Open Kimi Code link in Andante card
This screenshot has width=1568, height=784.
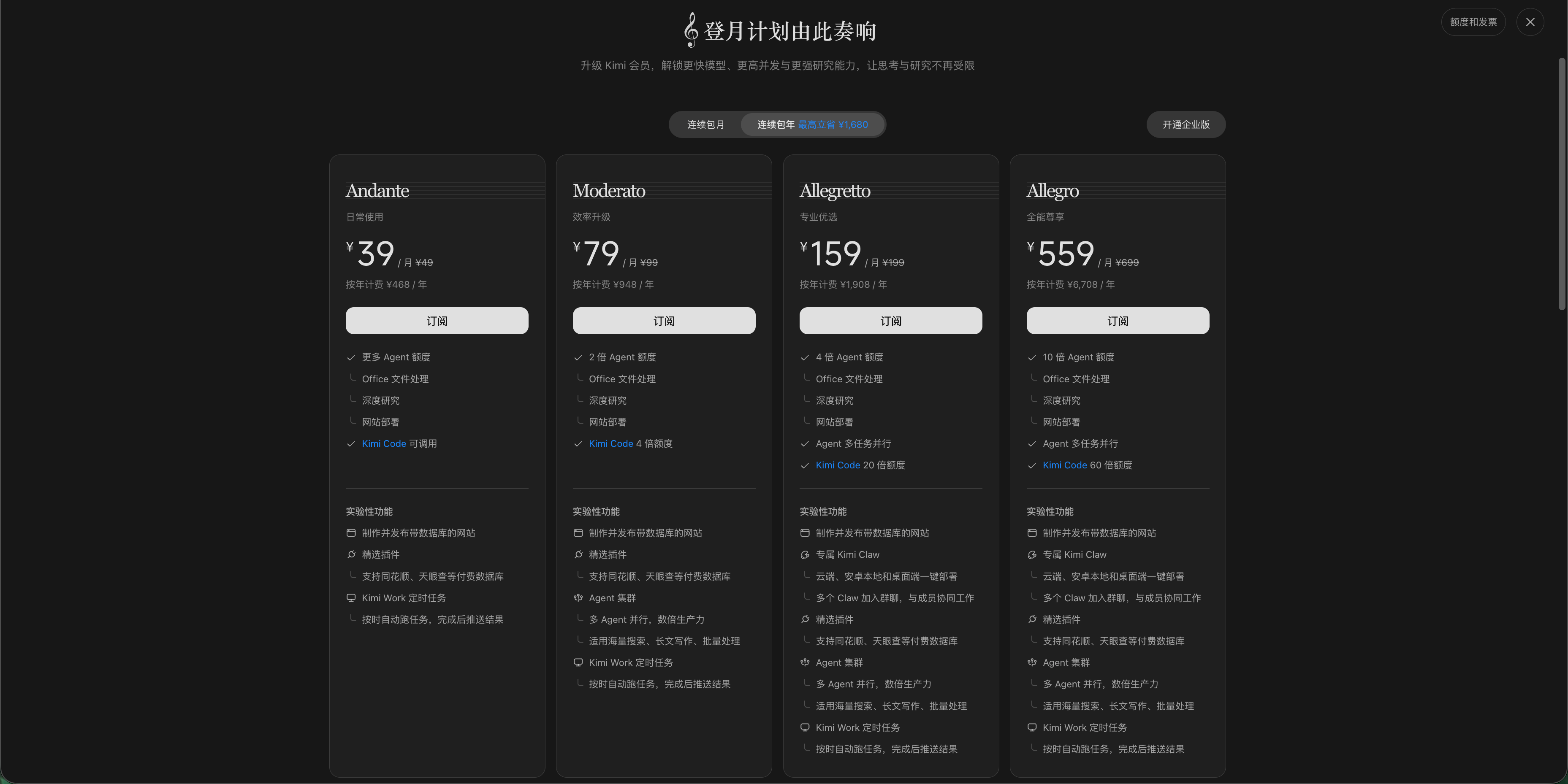384,443
